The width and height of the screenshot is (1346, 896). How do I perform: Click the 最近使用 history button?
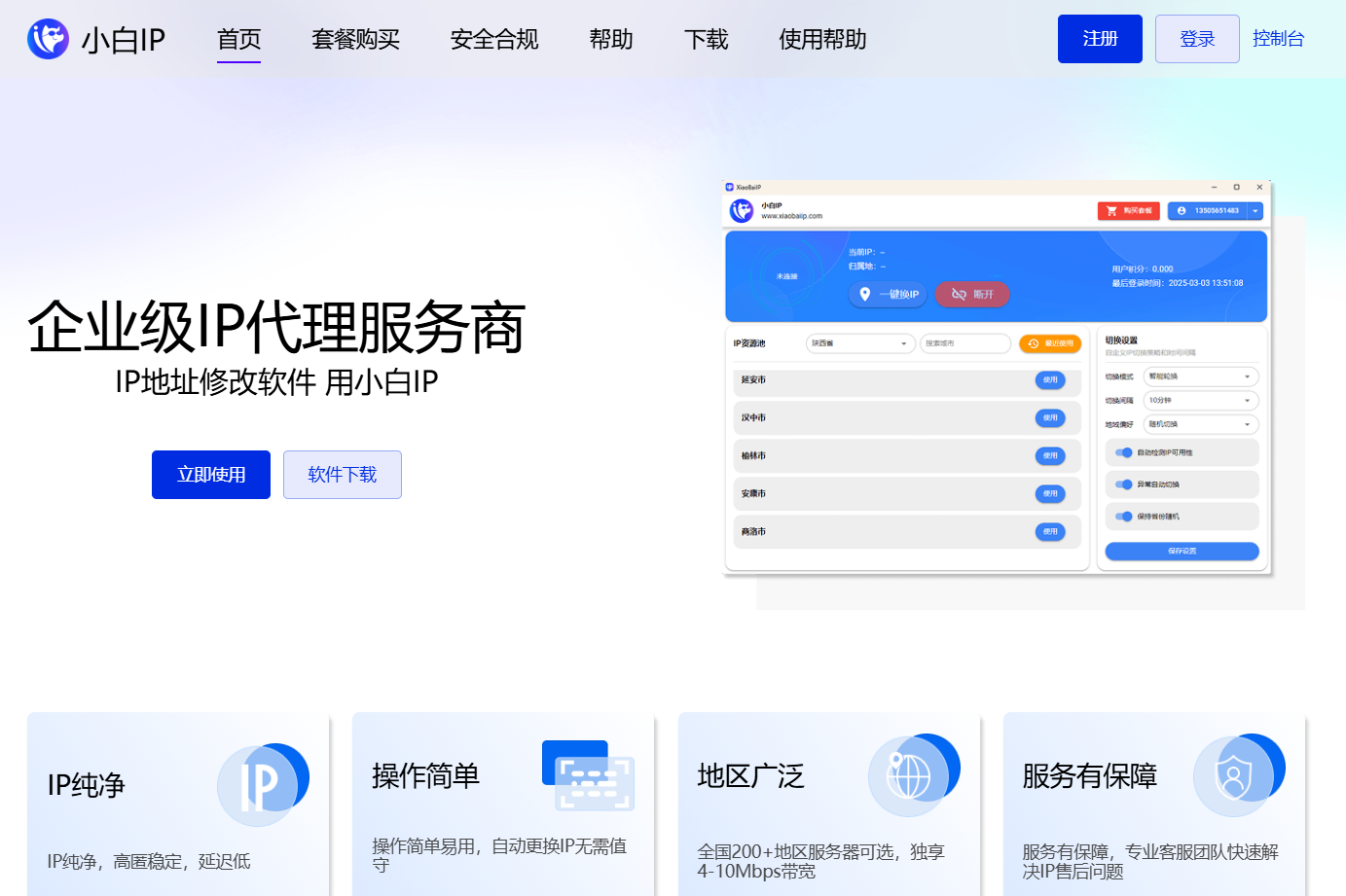point(1050,343)
